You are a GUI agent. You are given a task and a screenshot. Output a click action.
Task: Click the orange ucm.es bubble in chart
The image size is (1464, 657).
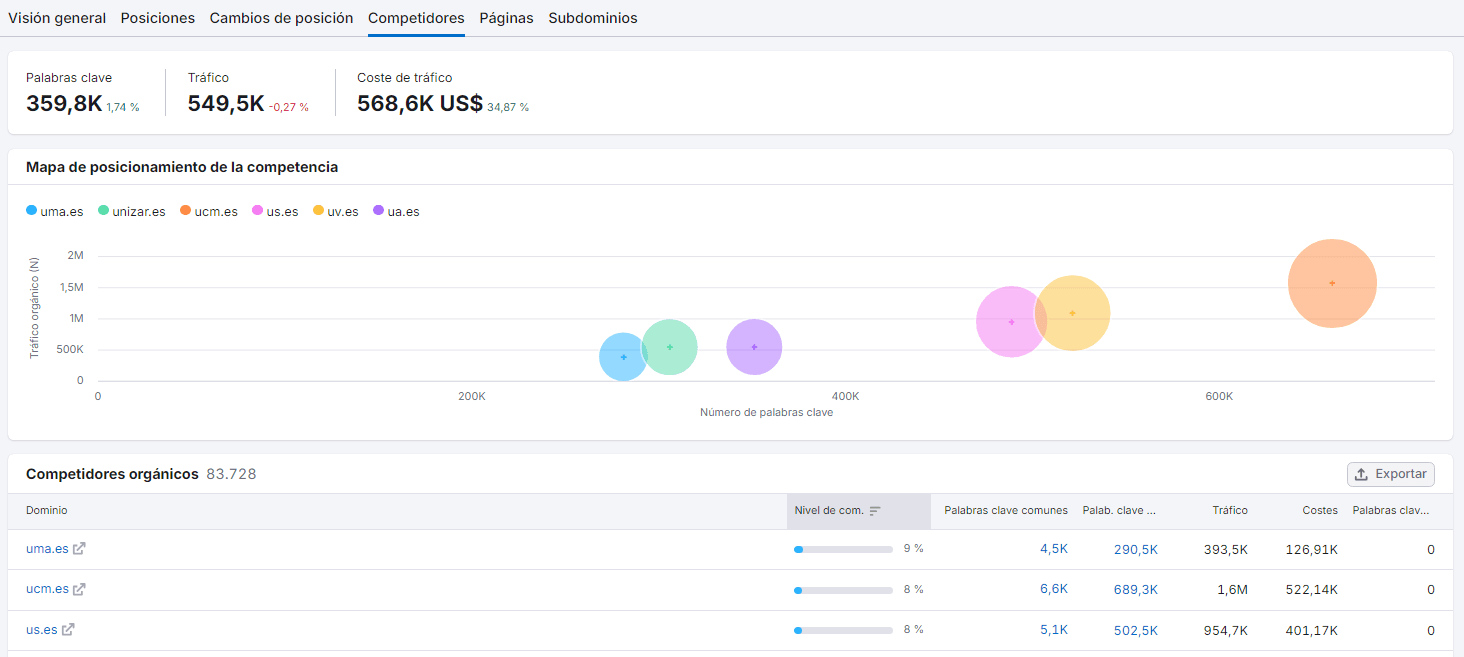point(1332,283)
